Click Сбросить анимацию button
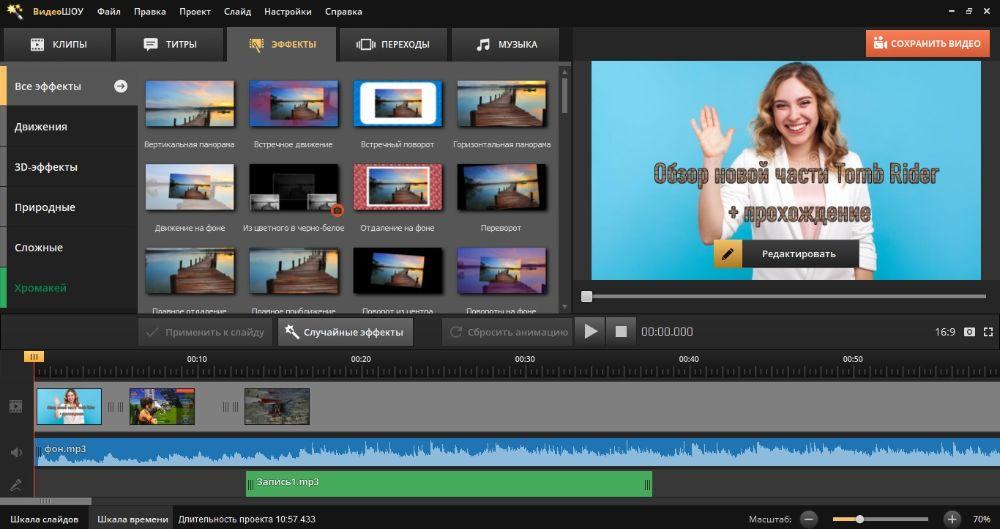 (508, 332)
